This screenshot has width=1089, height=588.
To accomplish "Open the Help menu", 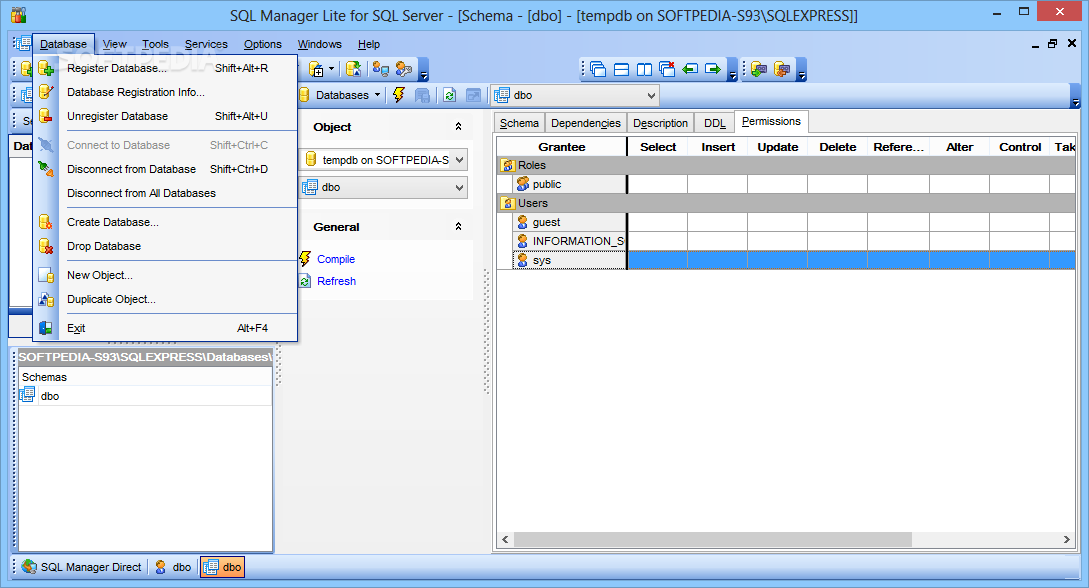I will coord(369,44).
